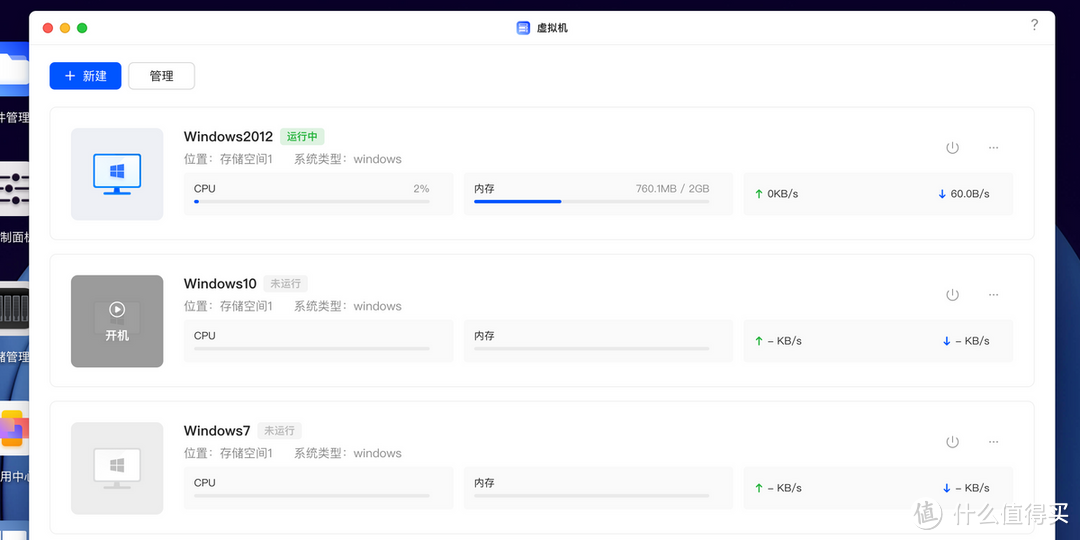Viewport: 1080px width, 540px height.
Task: Open the storage manager icon on the desktop
Action: coord(14,308)
